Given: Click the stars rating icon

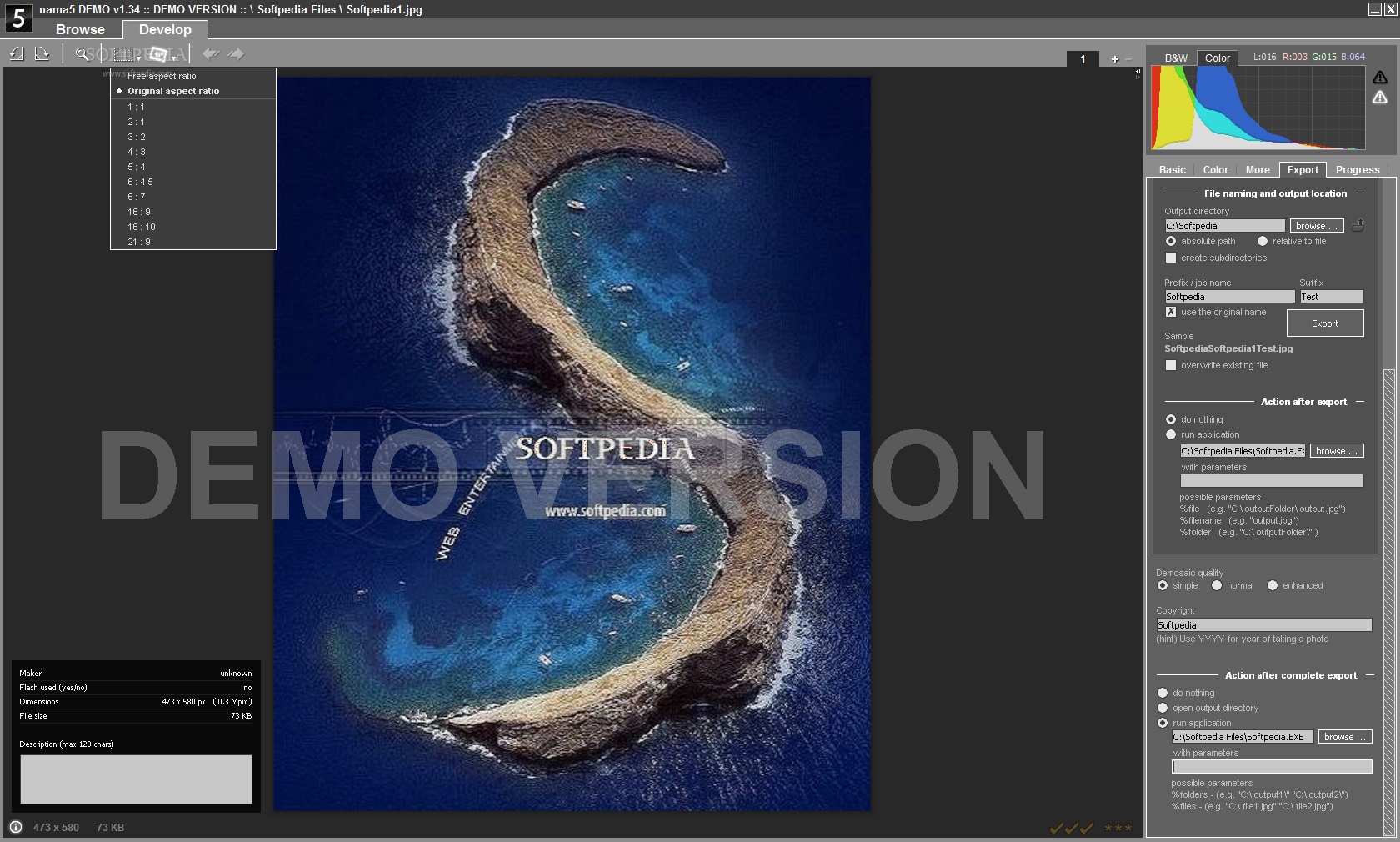Looking at the screenshot, I should [x=1118, y=828].
